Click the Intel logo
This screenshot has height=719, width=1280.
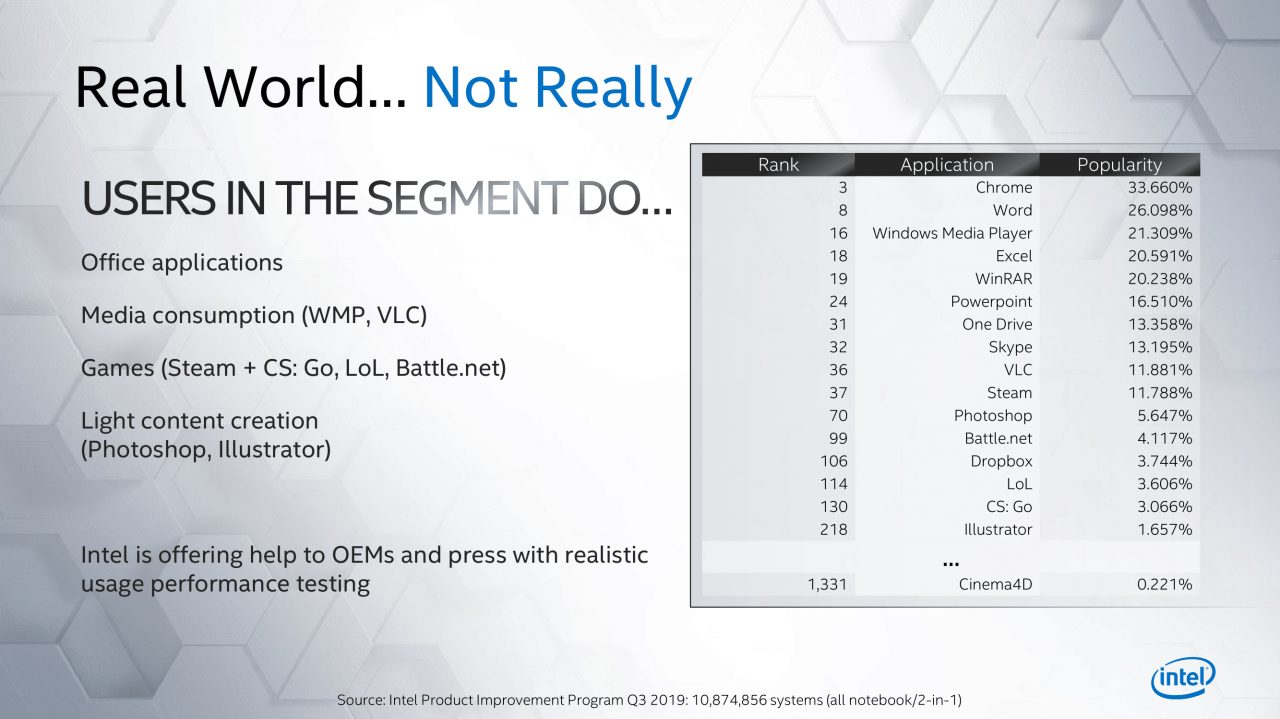click(x=1183, y=679)
